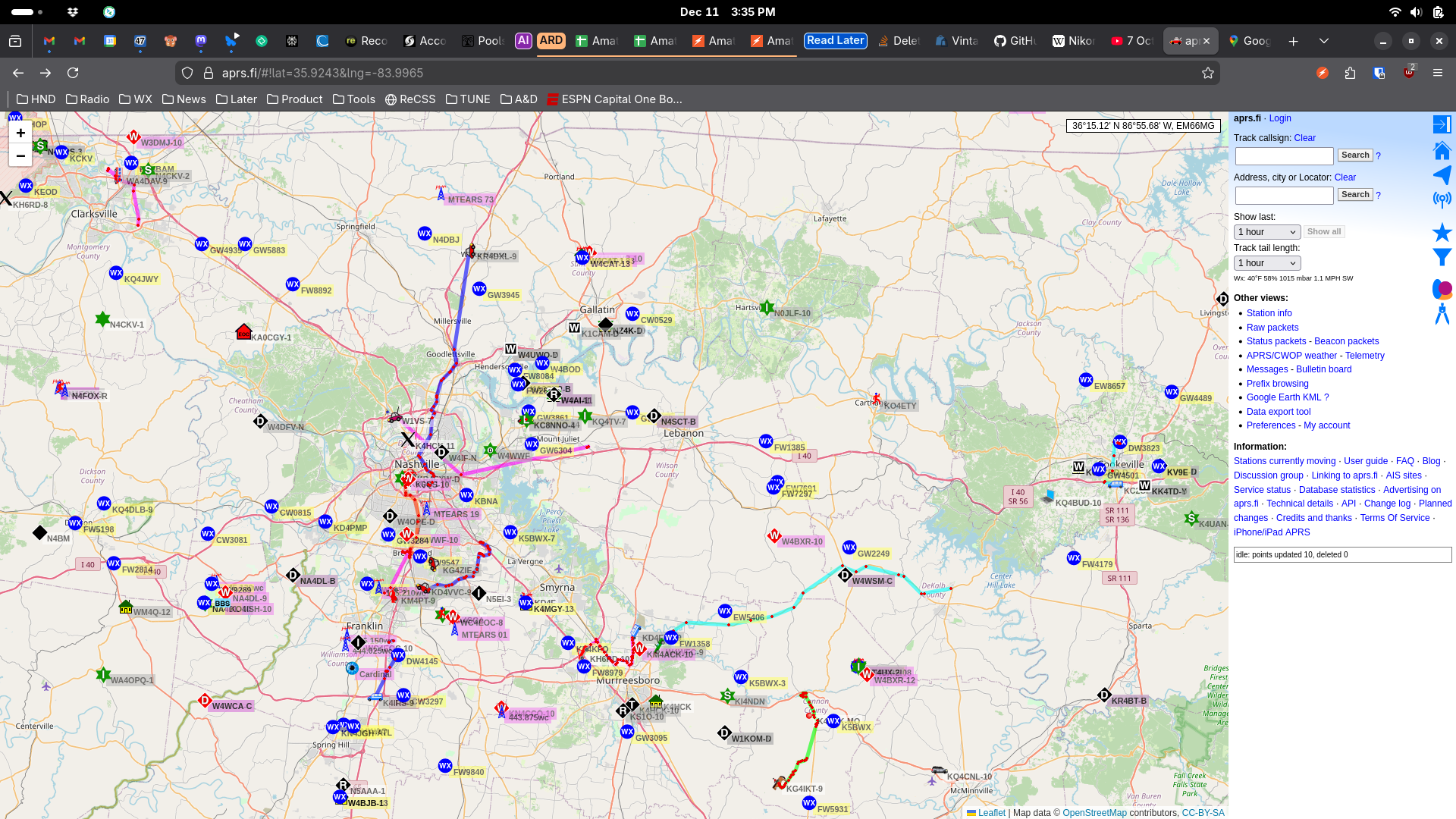
Task: Zoom in the map with plus button
Action: 20,133
